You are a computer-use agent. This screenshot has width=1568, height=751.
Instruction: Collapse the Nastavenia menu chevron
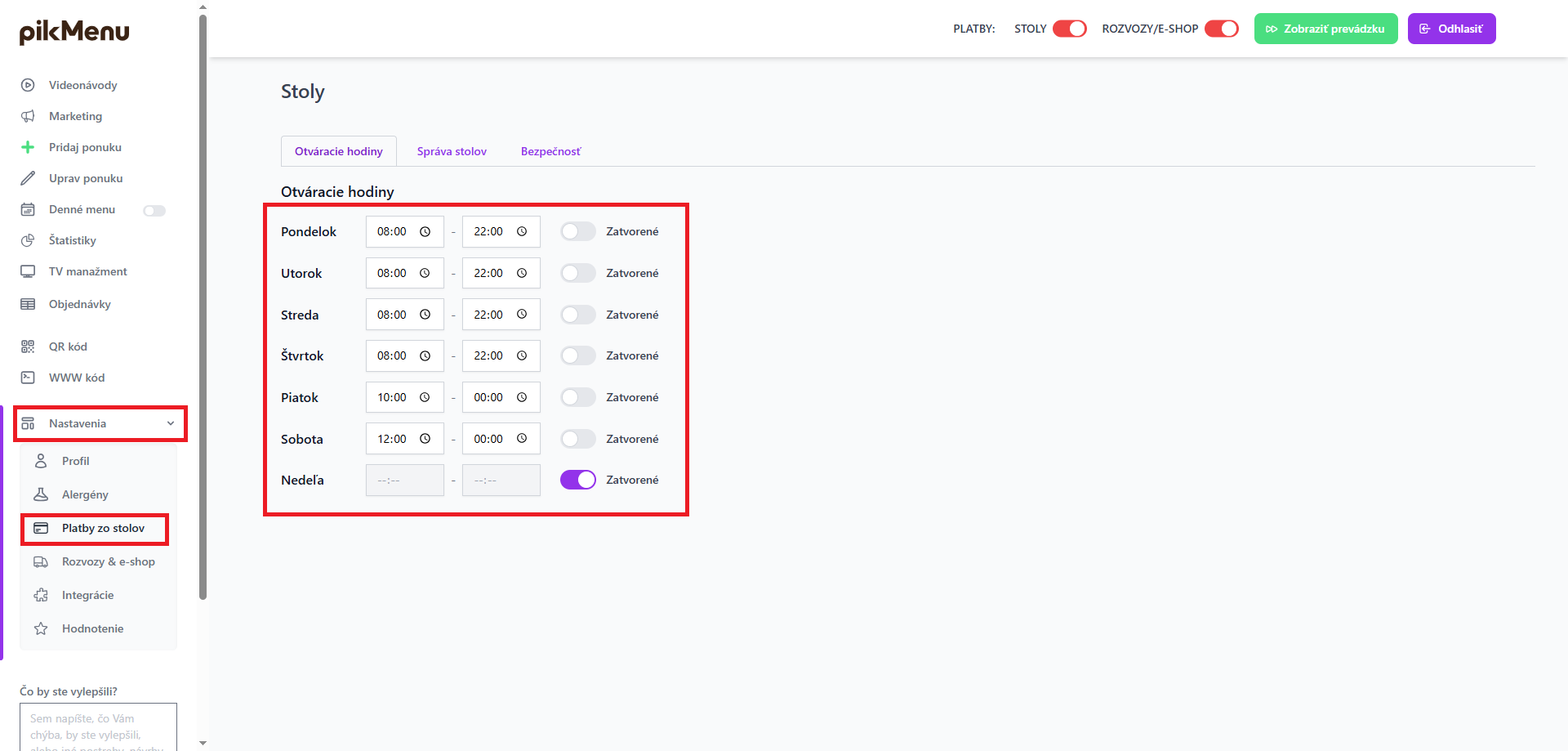tap(171, 423)
